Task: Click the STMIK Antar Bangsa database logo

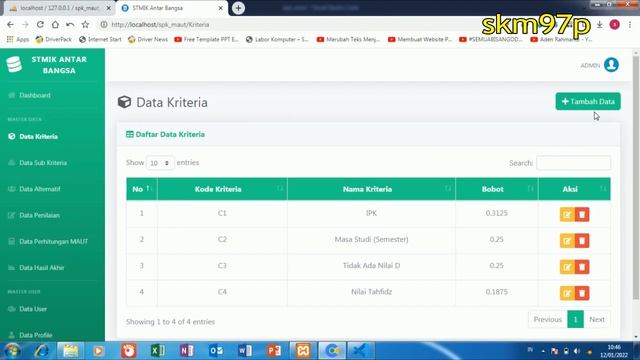Action: coord(14,64)
